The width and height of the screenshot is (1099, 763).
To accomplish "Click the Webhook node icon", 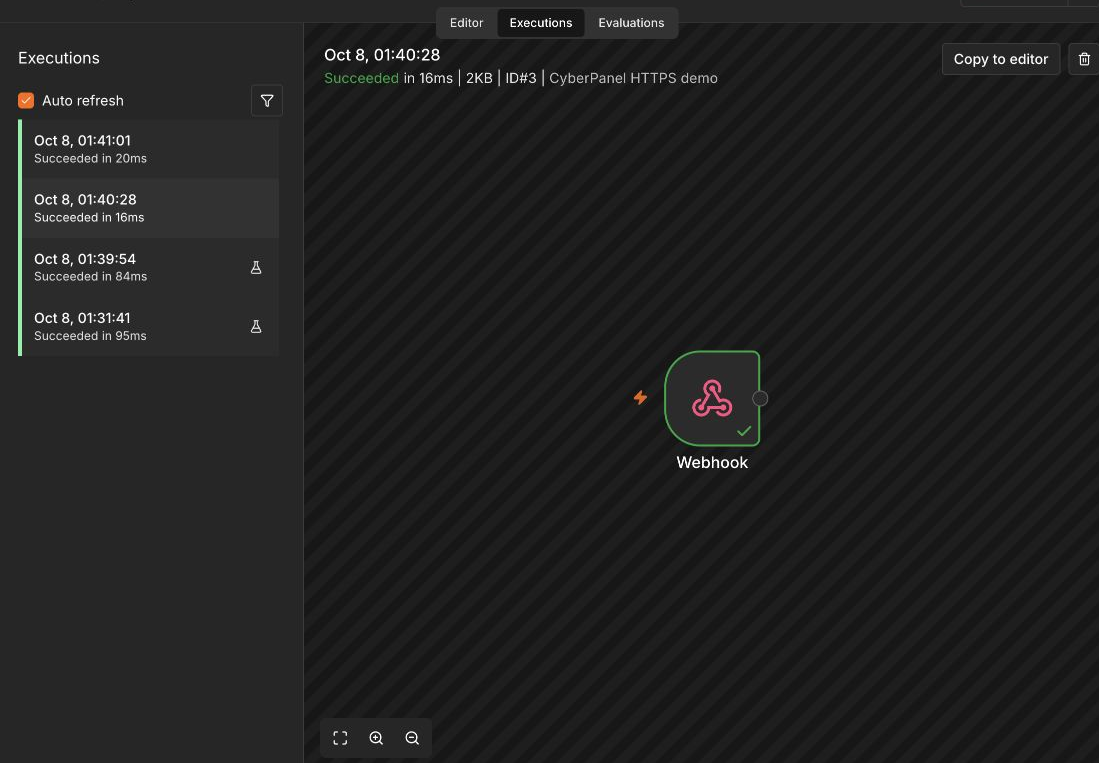I will (712, 398).
